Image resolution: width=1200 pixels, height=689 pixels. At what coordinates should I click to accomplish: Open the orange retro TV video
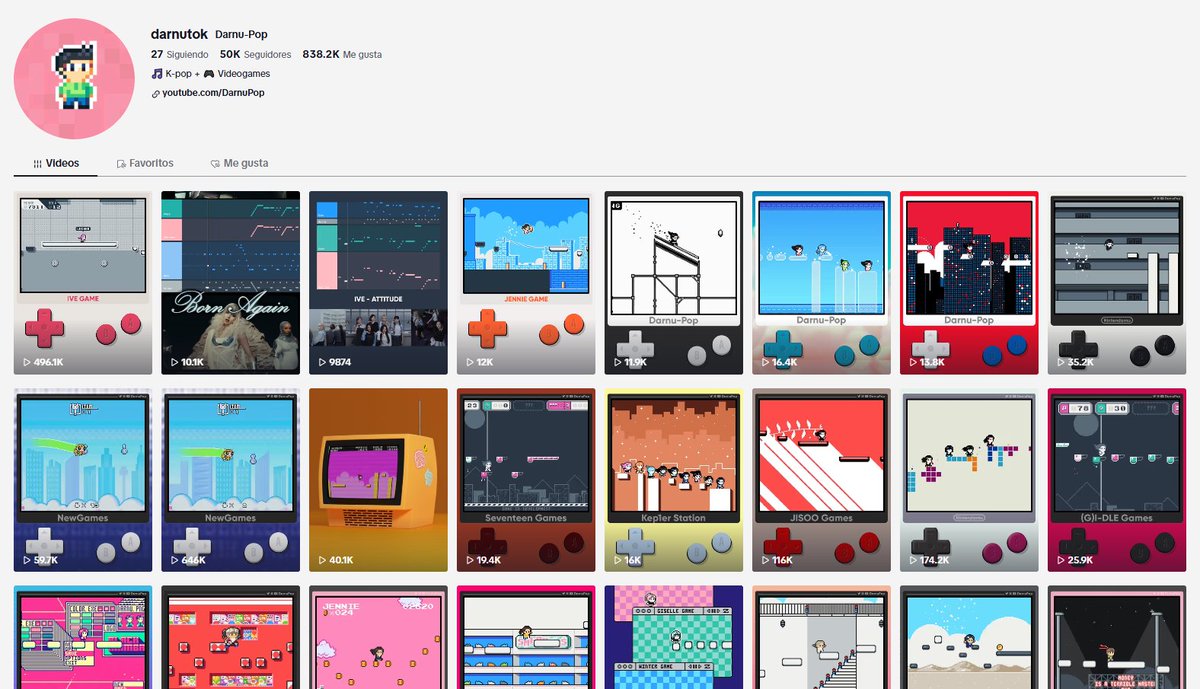(x=378, y=480)
